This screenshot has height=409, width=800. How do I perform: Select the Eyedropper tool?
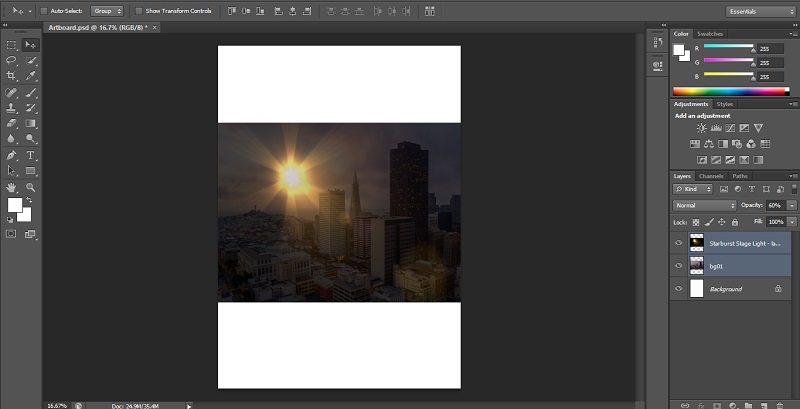point(31,76)
